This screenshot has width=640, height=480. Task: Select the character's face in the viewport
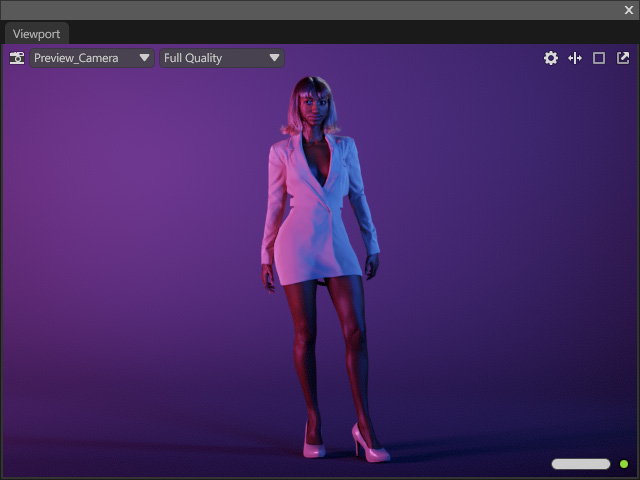pos(313,110)
